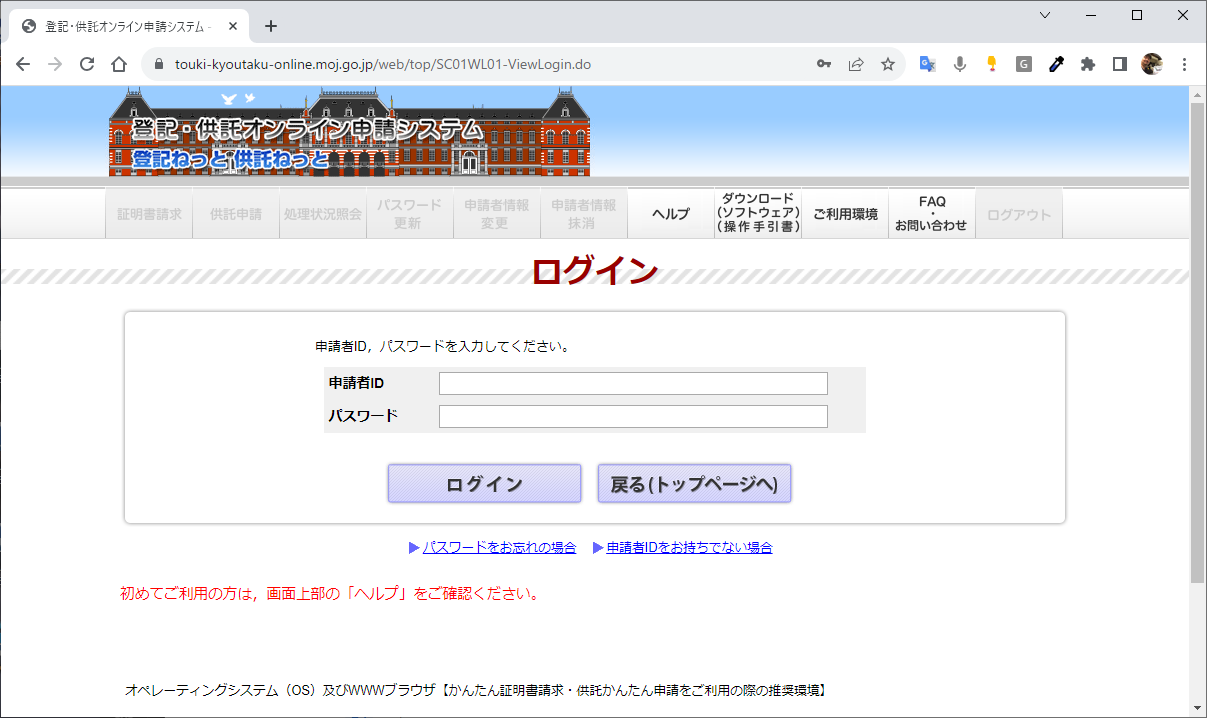
Task: Open the saved passwords key icon
Action: [x=824, y=64]
